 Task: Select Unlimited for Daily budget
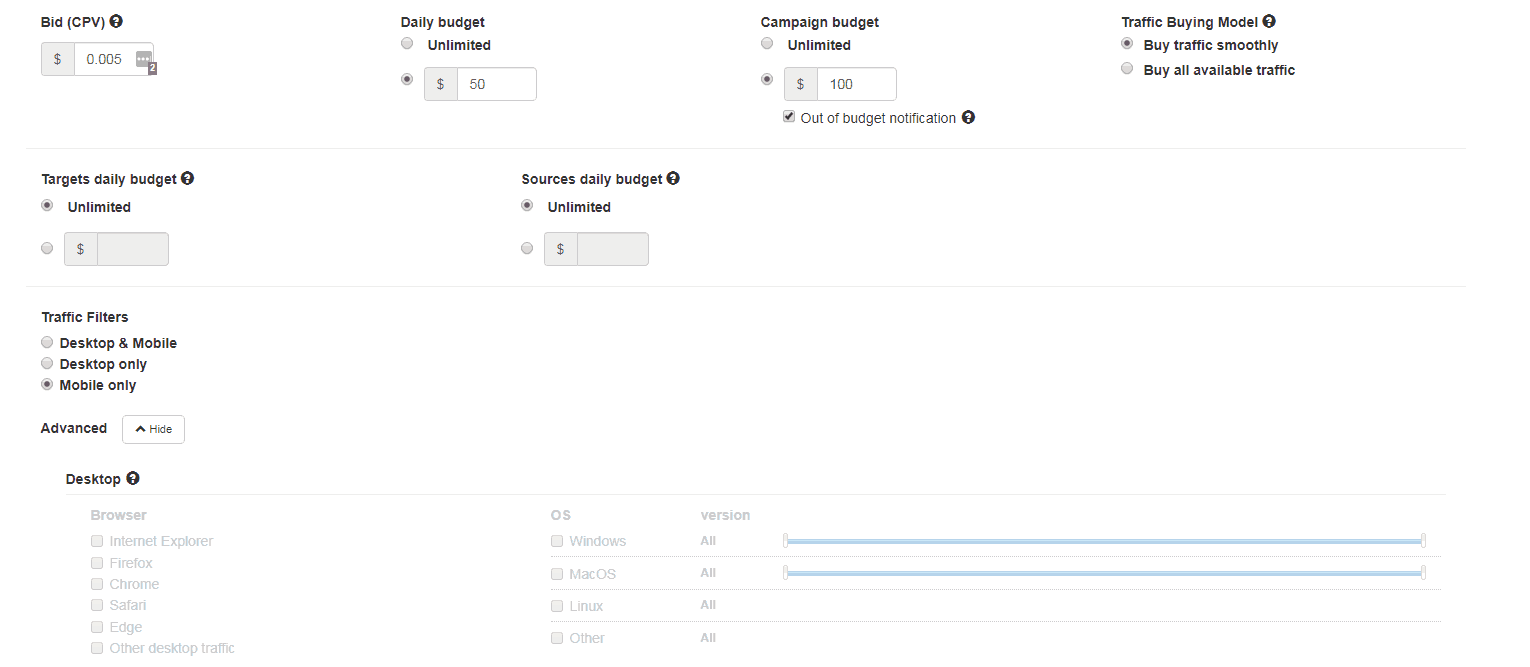pyautogui.click(x=407, y=43)
